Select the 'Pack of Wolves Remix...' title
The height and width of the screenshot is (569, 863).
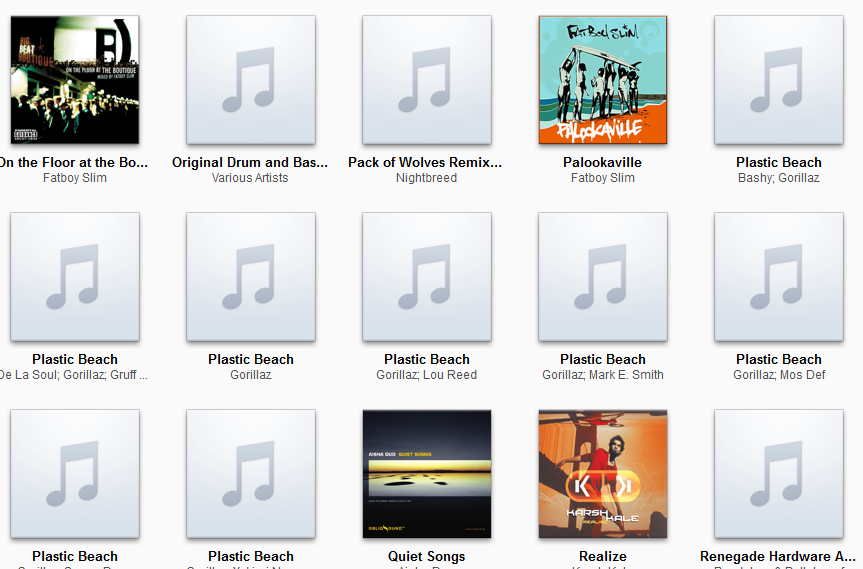click(425, 162)
